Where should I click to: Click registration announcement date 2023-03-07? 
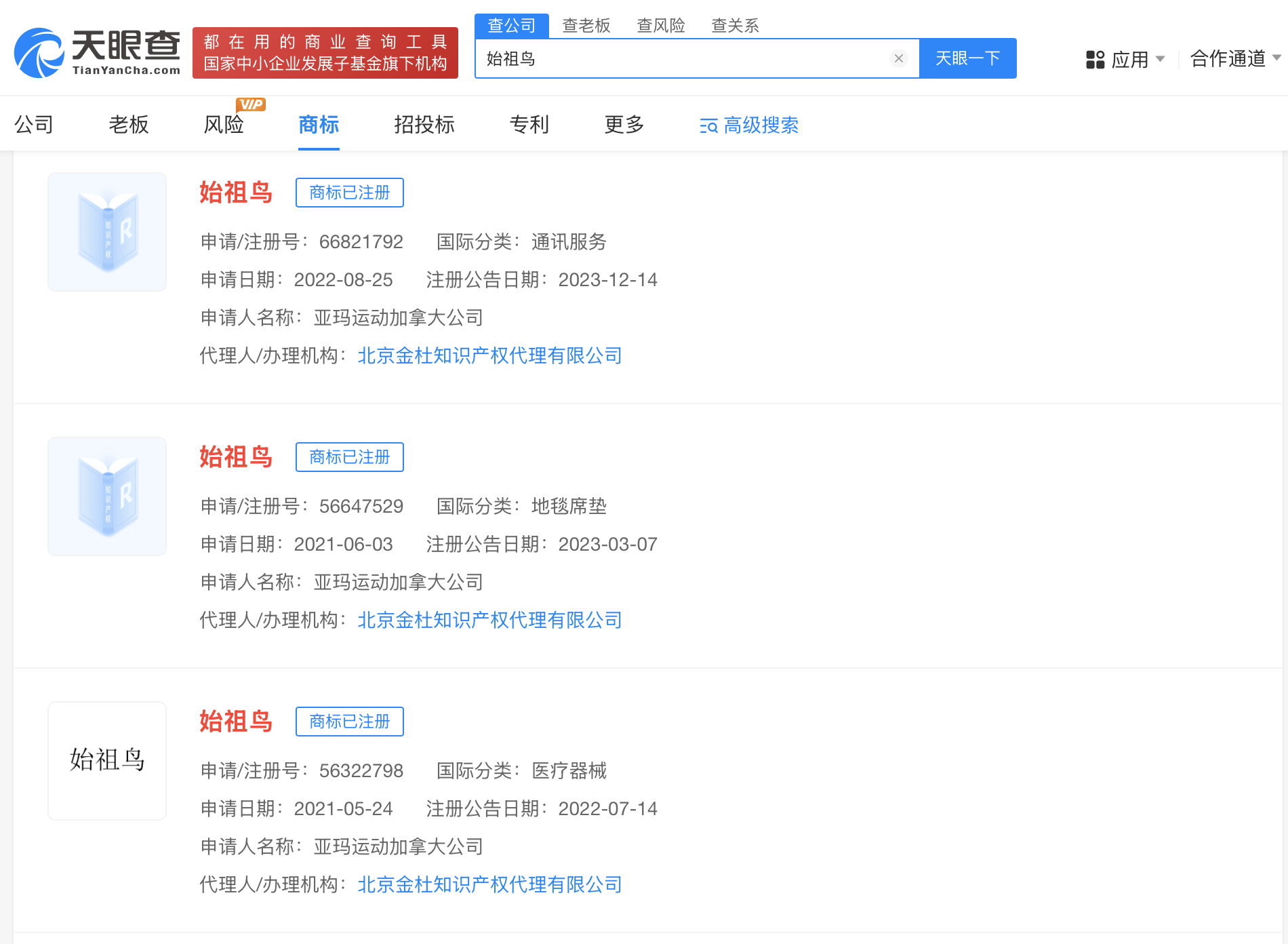(x=608, y=545)
